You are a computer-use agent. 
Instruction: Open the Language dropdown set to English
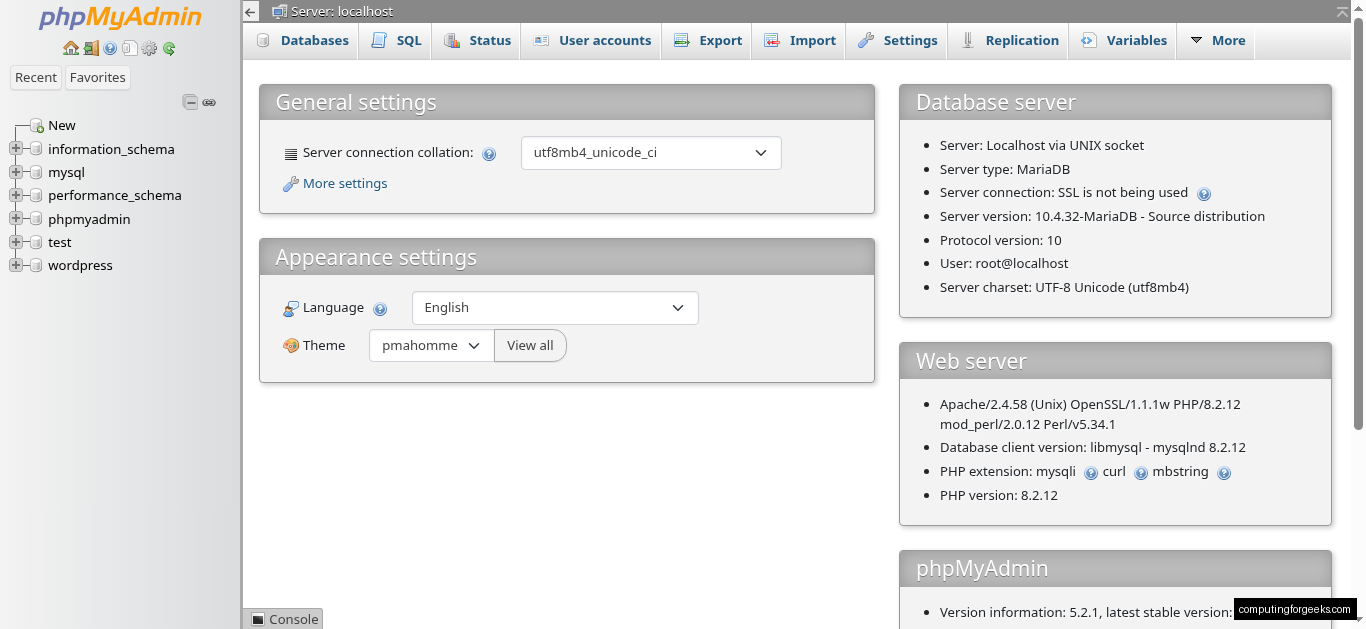555,308
